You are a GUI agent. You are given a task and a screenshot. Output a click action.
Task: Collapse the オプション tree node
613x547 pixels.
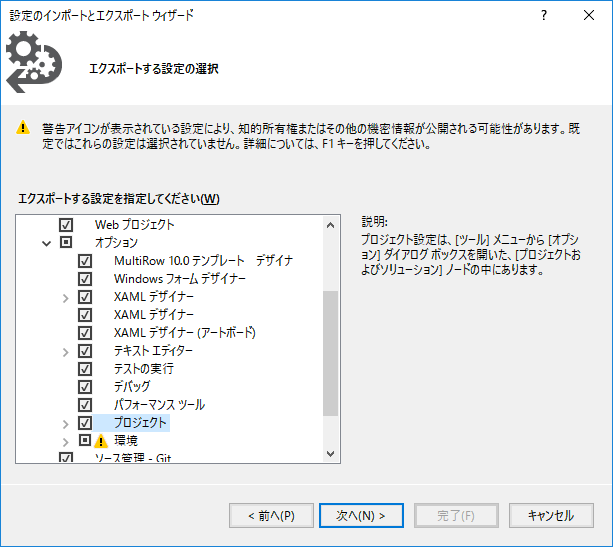click(47, 244)
